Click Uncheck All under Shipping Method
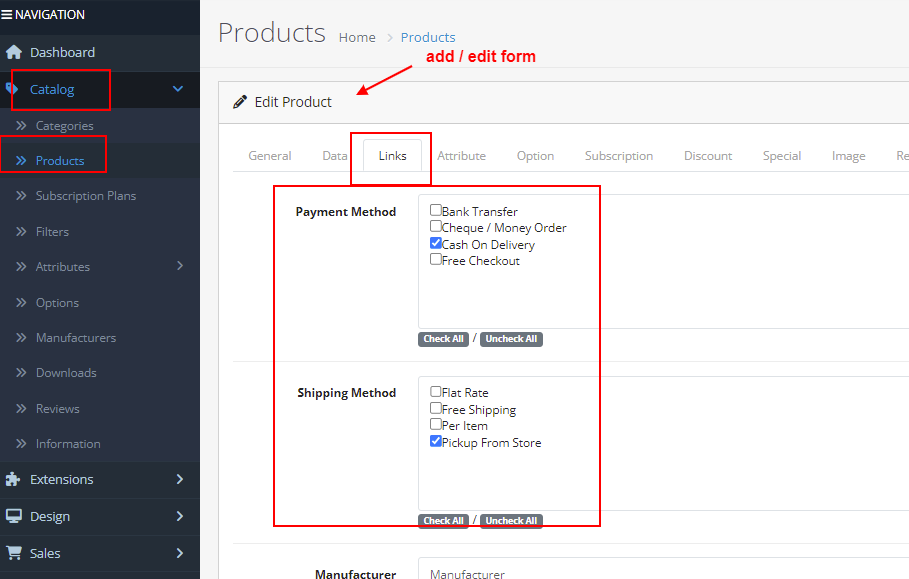 [511, 520]
